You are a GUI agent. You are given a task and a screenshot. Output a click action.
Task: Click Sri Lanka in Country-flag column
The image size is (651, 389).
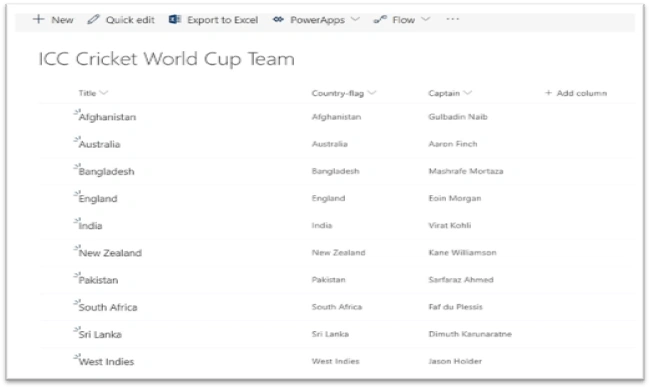point(330,334)
